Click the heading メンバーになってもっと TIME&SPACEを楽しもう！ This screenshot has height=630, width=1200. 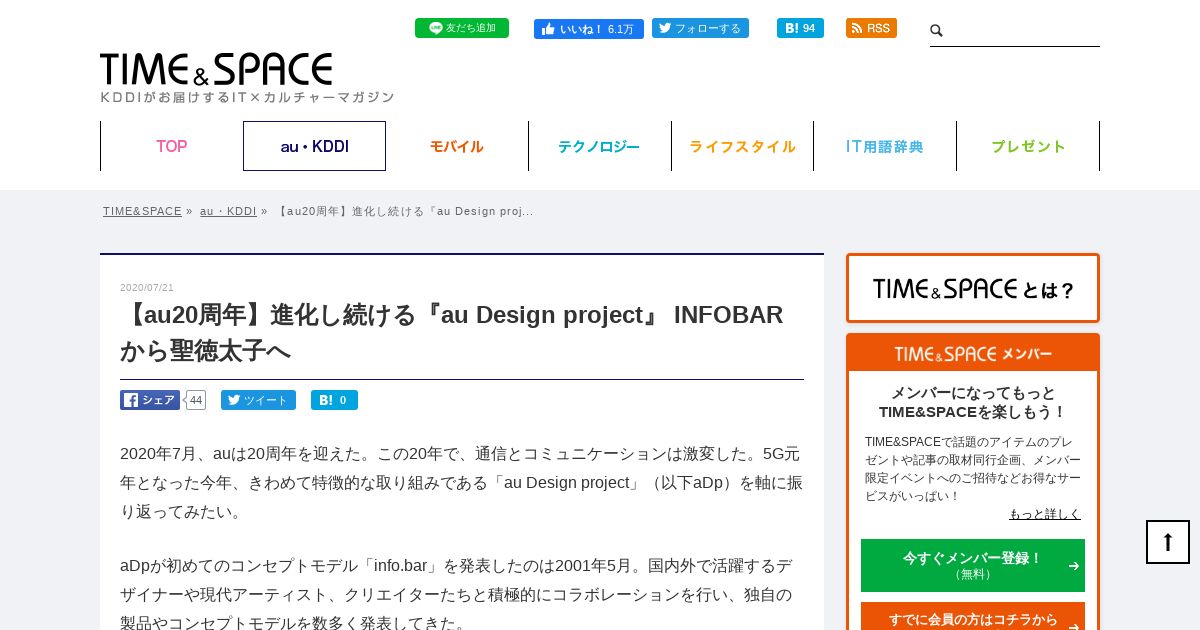(x=973, y=402)
